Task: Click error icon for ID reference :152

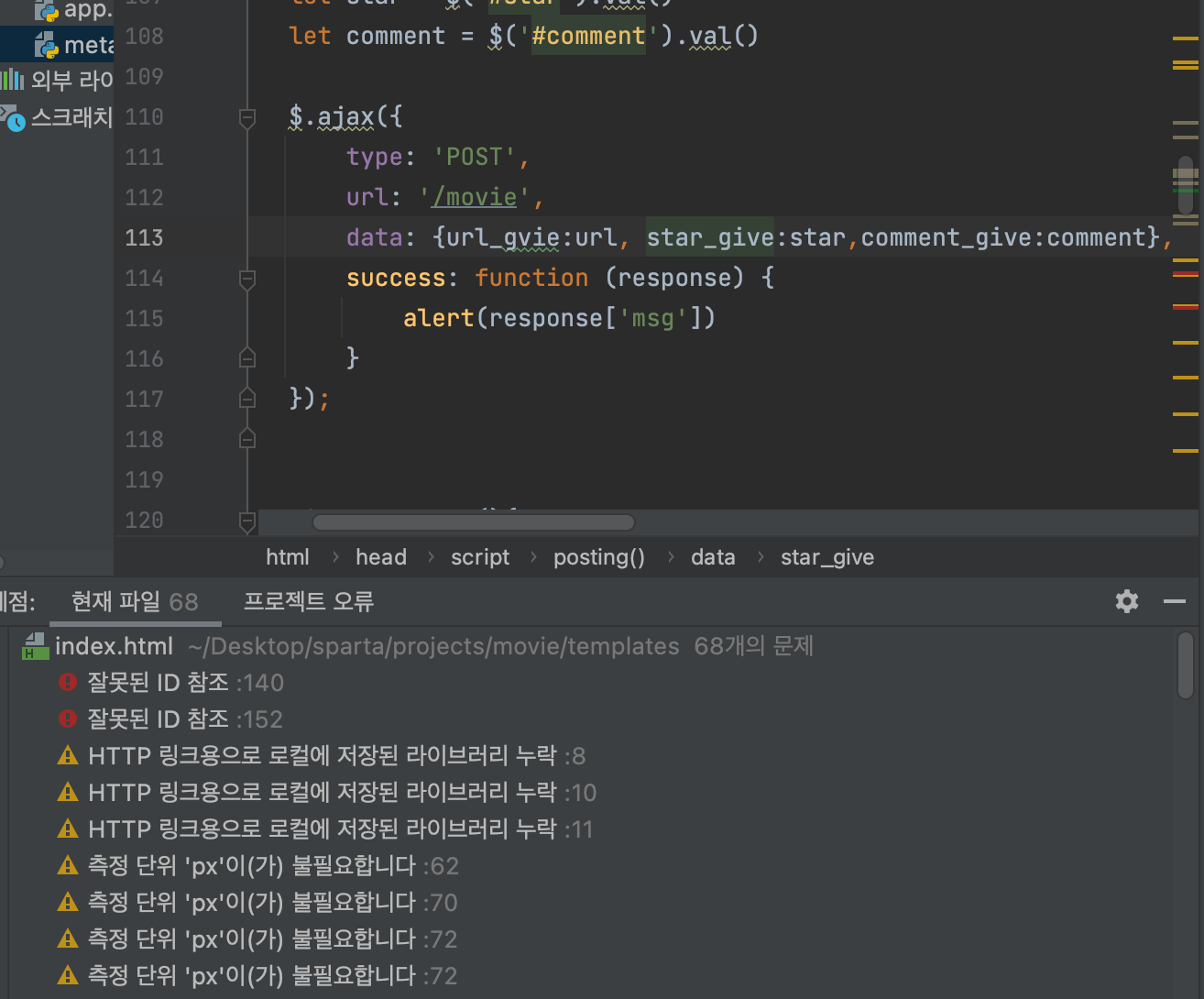Action: 68,719
